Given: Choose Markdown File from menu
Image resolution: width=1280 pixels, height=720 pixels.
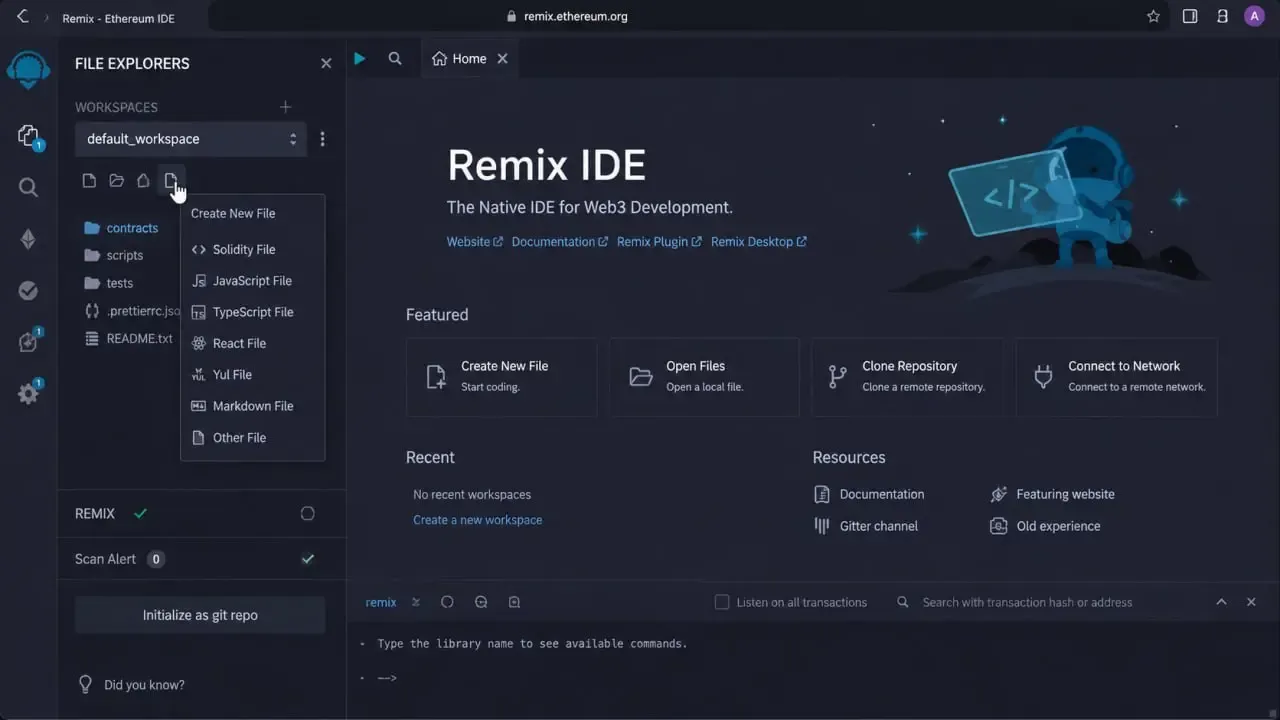Looking at the screenshot, I should coord(252,406).
